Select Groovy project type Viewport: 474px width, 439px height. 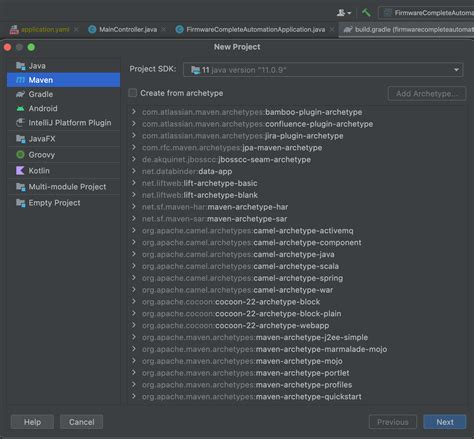pyautogui.click(x=63, y=155)
